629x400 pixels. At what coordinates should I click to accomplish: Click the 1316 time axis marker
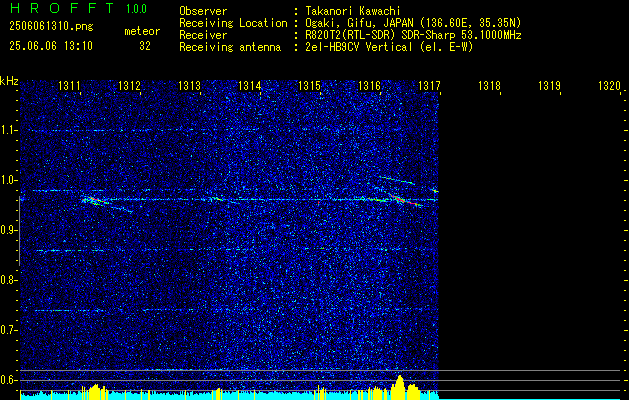coord(369,85)
